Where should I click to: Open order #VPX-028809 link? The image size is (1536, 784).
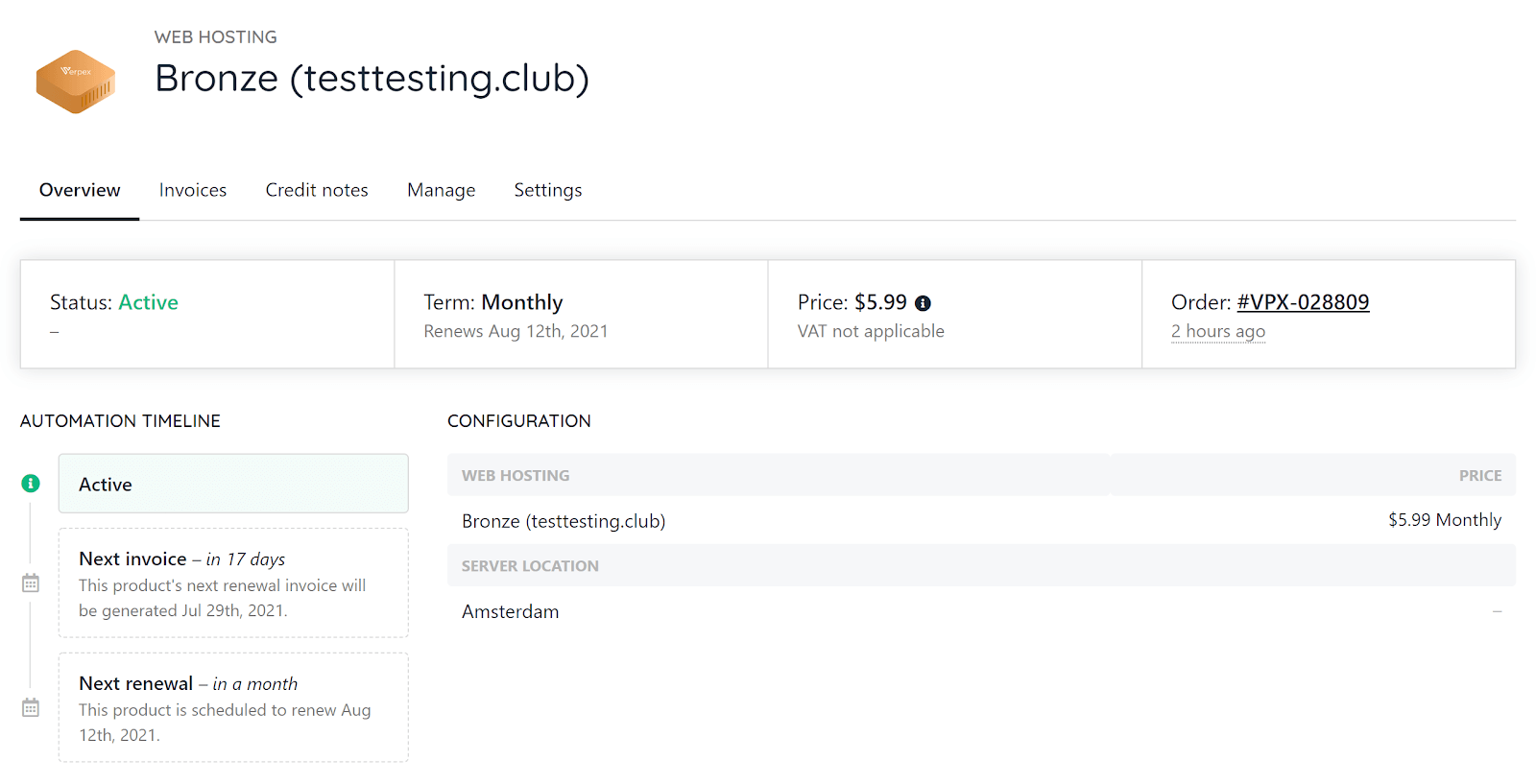(1303, 302)
